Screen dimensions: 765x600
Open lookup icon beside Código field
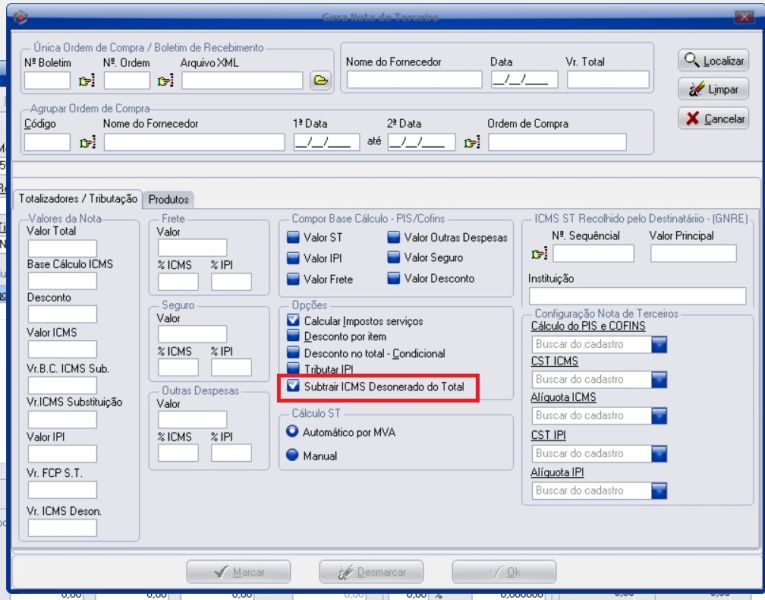point(87,142)
